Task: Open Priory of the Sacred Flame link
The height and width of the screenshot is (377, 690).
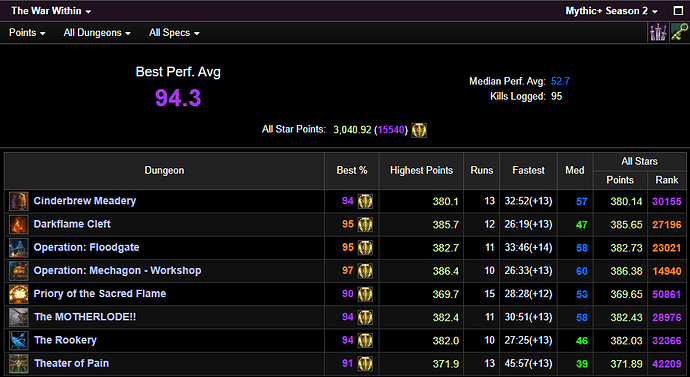Action: pyautogui.click(x=100, y=294)
